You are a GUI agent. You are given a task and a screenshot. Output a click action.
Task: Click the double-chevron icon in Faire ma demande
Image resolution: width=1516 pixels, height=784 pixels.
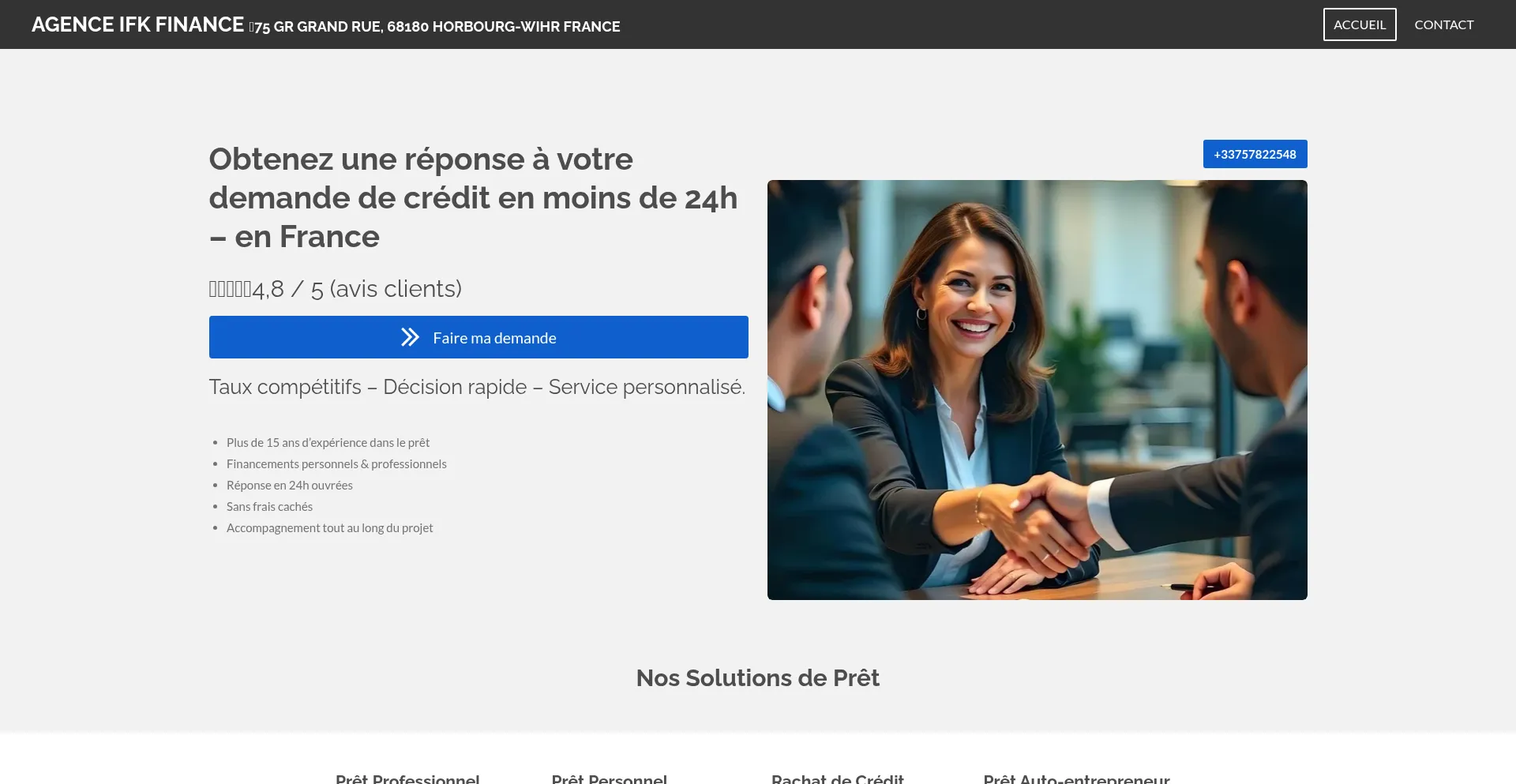coord(410,337)
